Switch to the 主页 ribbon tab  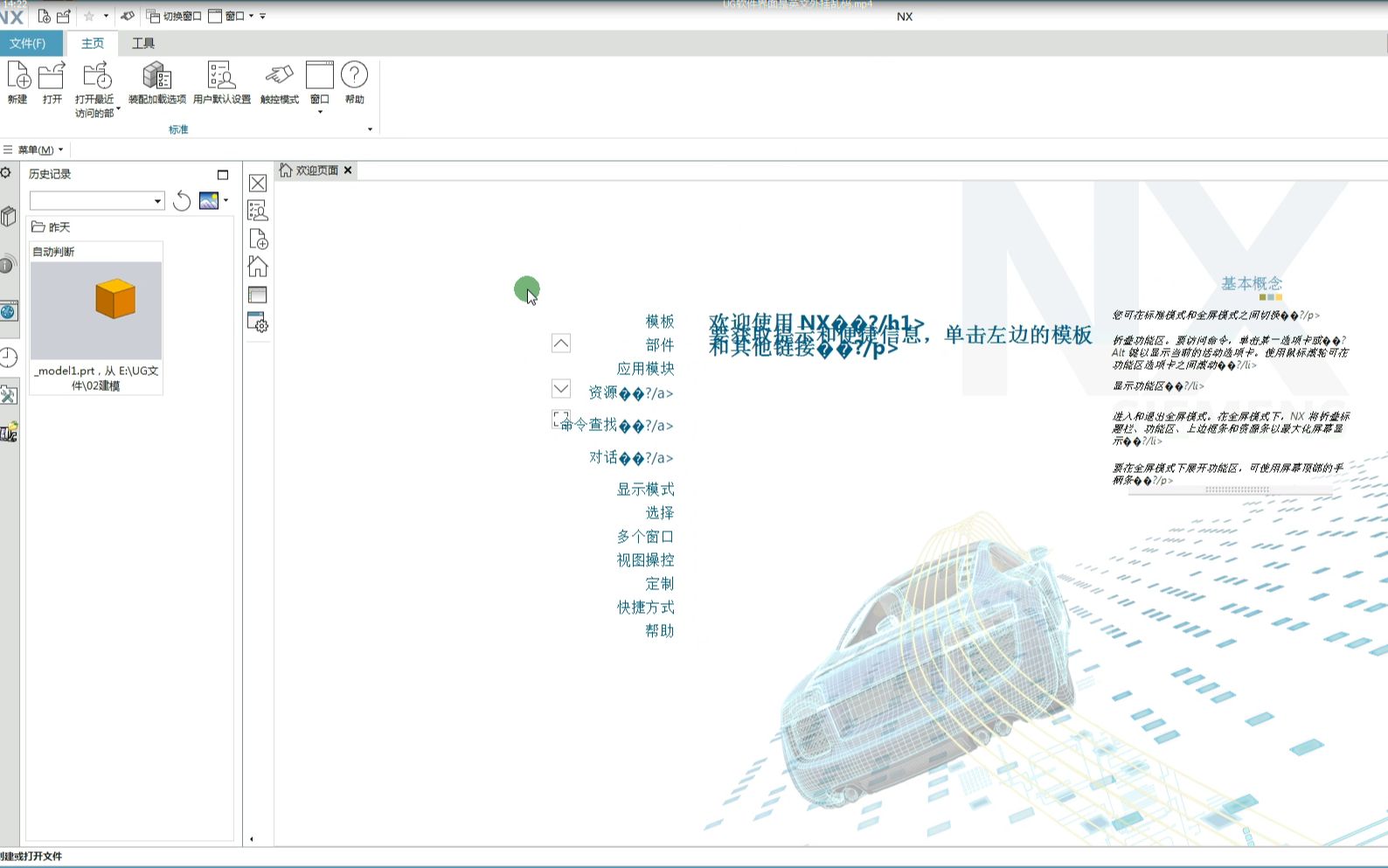pyautogui.click(x=93, y=43)
